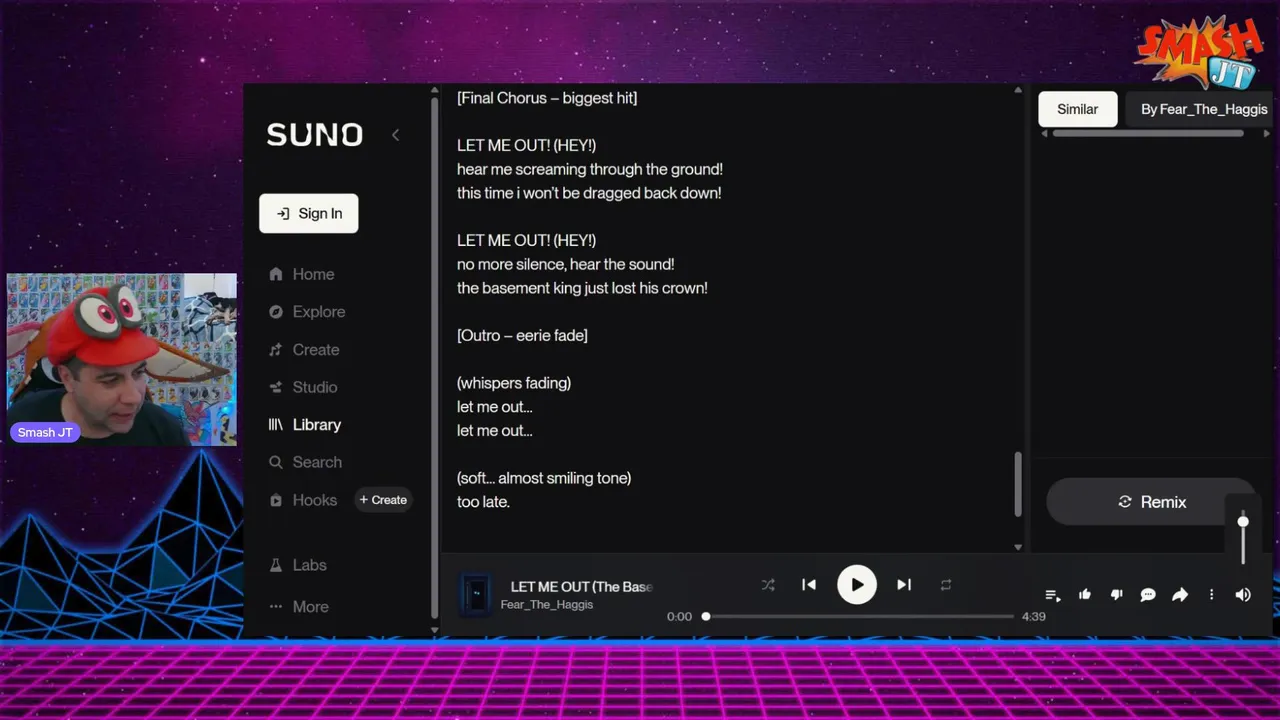1280x720 pixels.
Task: Adjust the vertical volume slider handle
Action: coord(1243,522)
